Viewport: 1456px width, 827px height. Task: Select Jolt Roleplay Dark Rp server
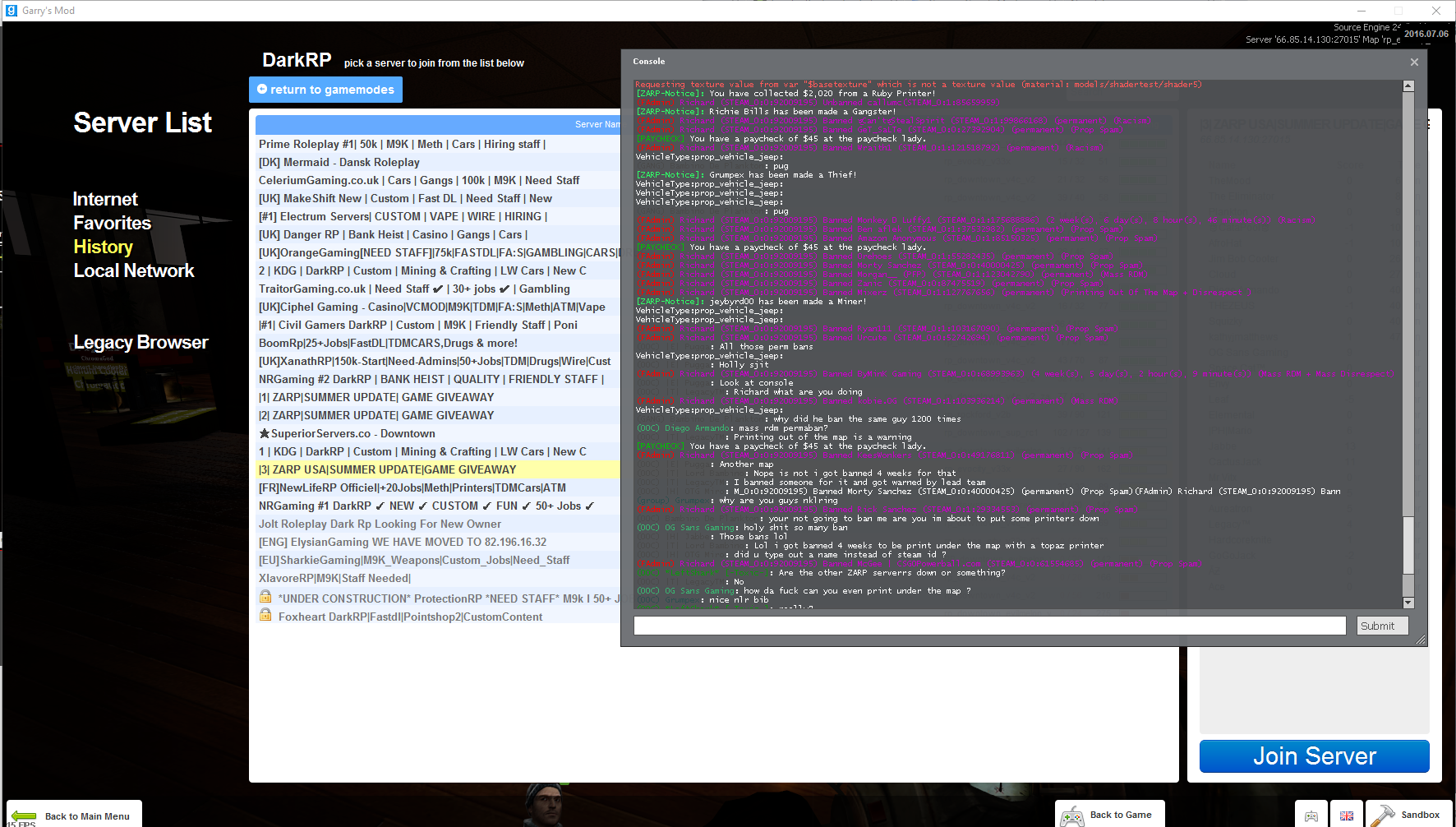[x=438, y=524]
